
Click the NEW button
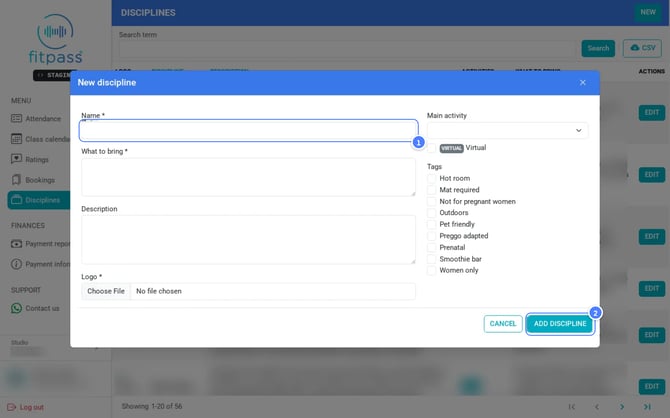pos(648,12)
